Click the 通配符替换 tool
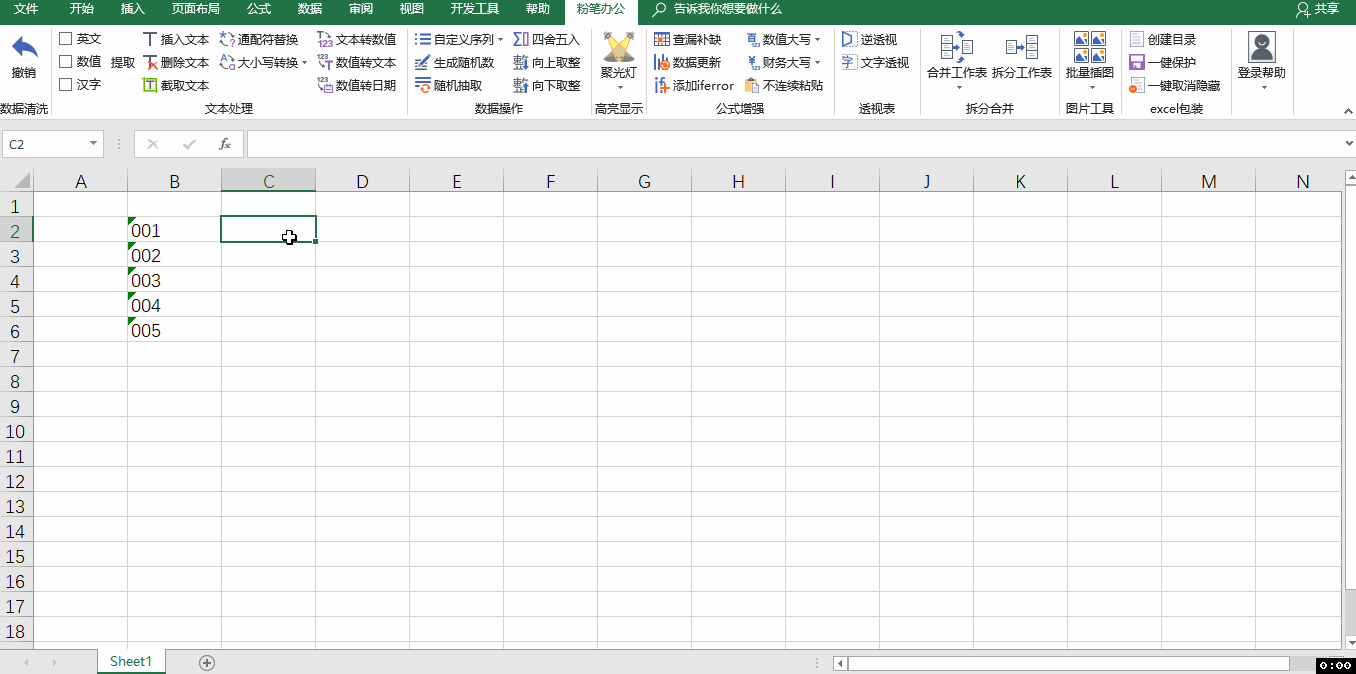Viewport: 1356px width, 674px height. 259,39
